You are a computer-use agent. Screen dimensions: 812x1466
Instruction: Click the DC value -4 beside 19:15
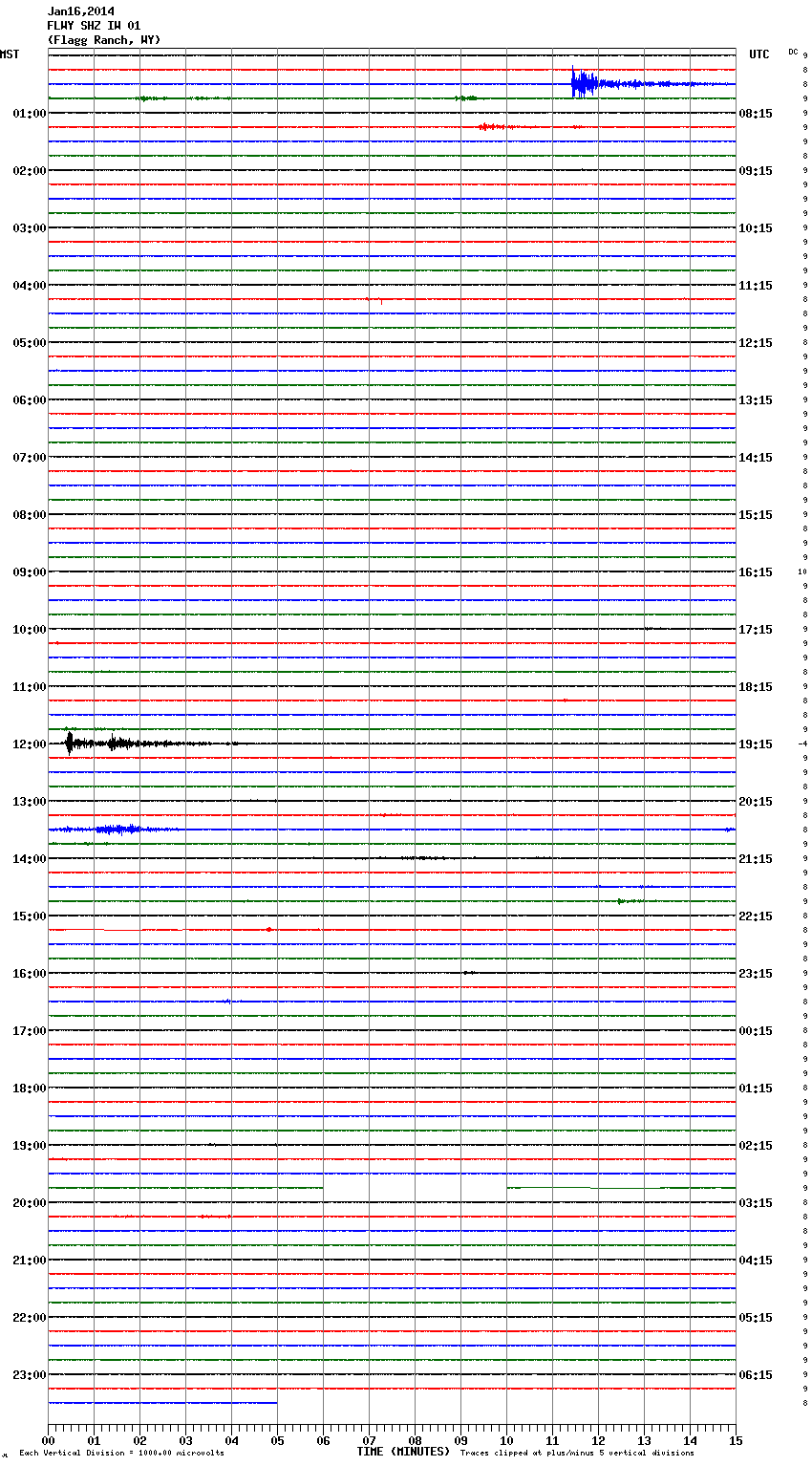pos(802,744)
